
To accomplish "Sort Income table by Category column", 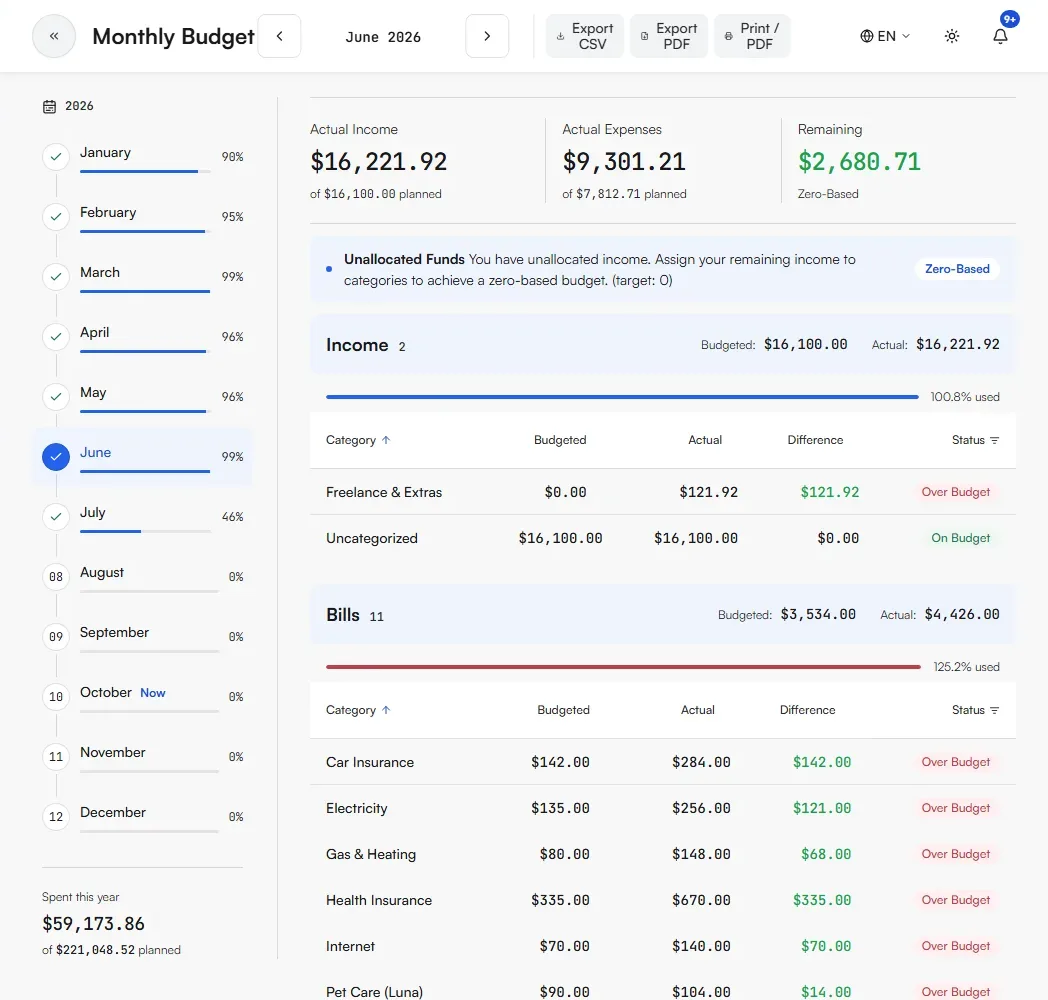I will coord(358,440).
